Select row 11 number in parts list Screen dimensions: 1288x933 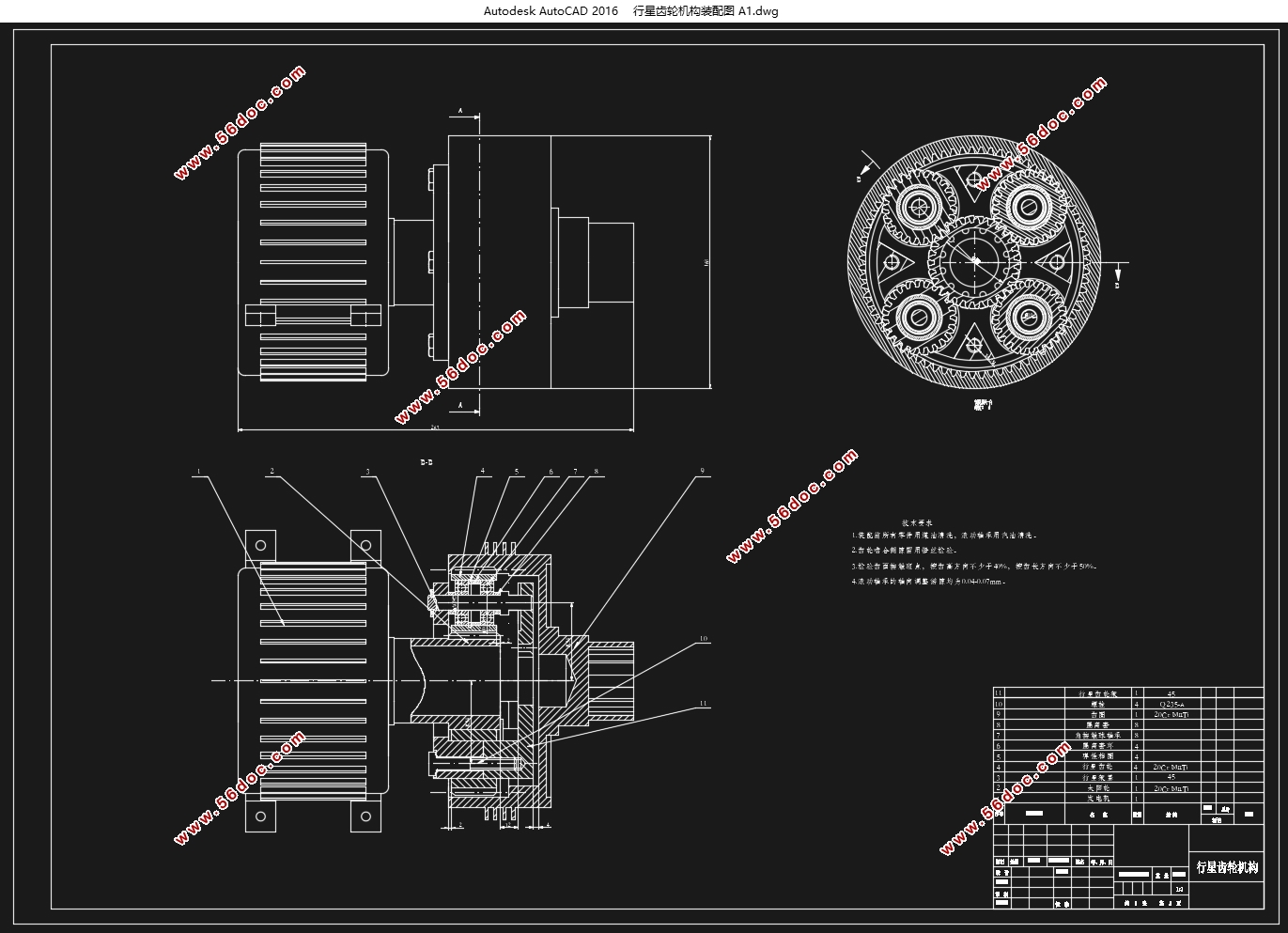(x=998, y=693)
